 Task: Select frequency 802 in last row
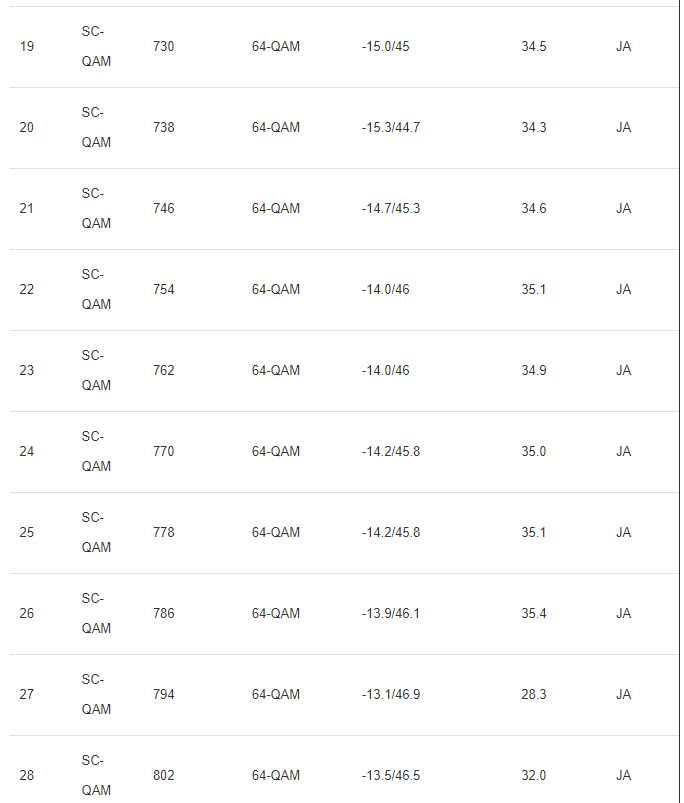[x=163, y=776]
